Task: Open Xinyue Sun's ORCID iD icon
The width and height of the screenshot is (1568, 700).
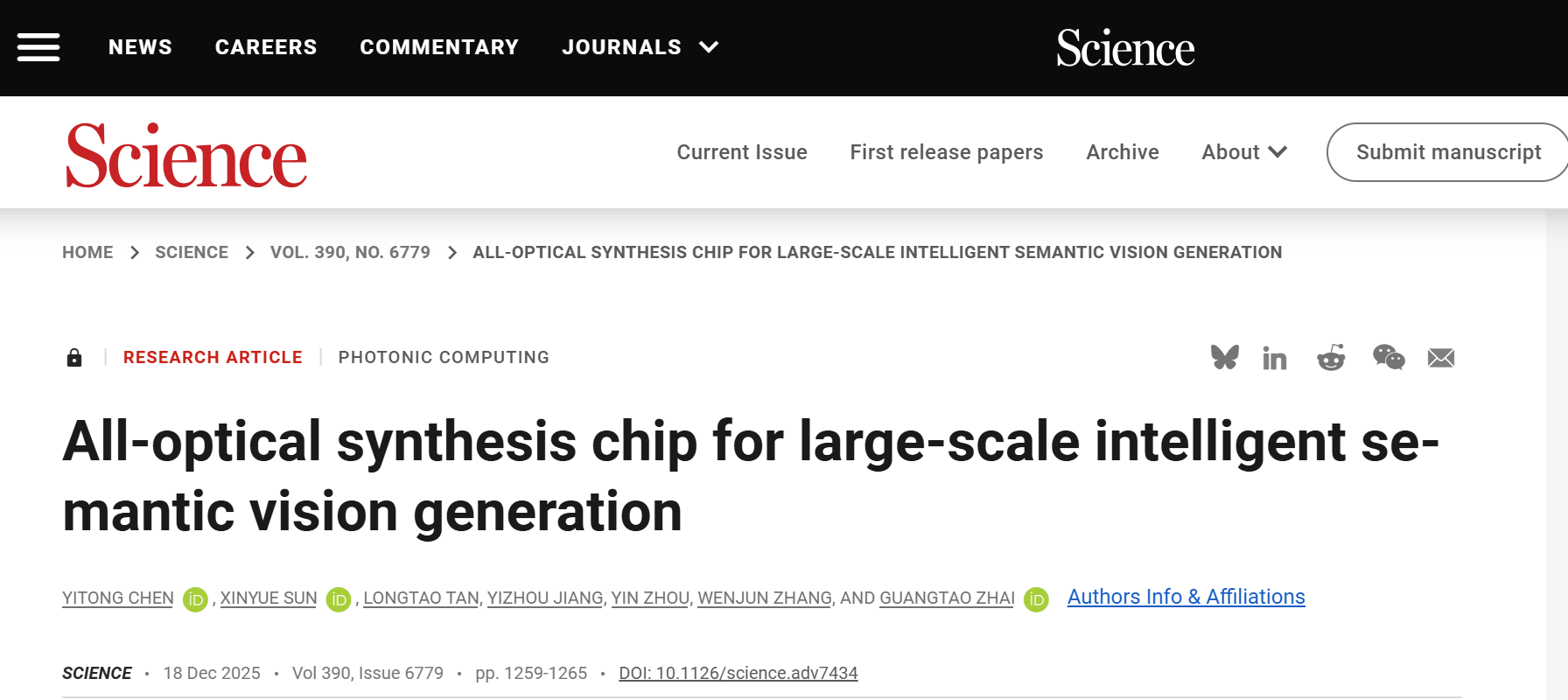Action: tap(339, 599)
